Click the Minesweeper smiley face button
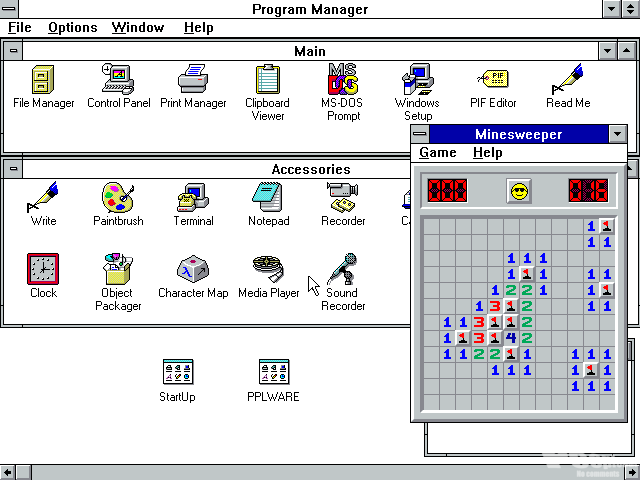 click(519, 191)
